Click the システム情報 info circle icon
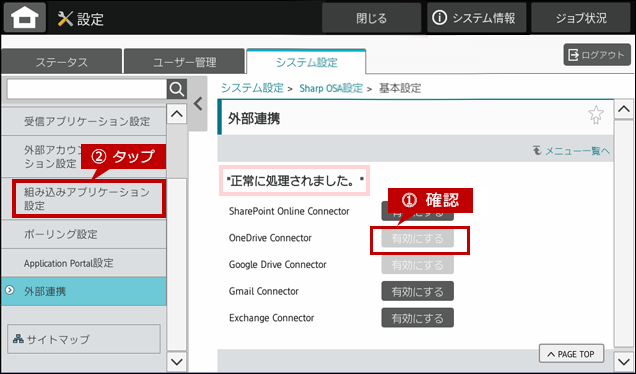The height and width of the screenshot is (374, 636). click(439, 18)
